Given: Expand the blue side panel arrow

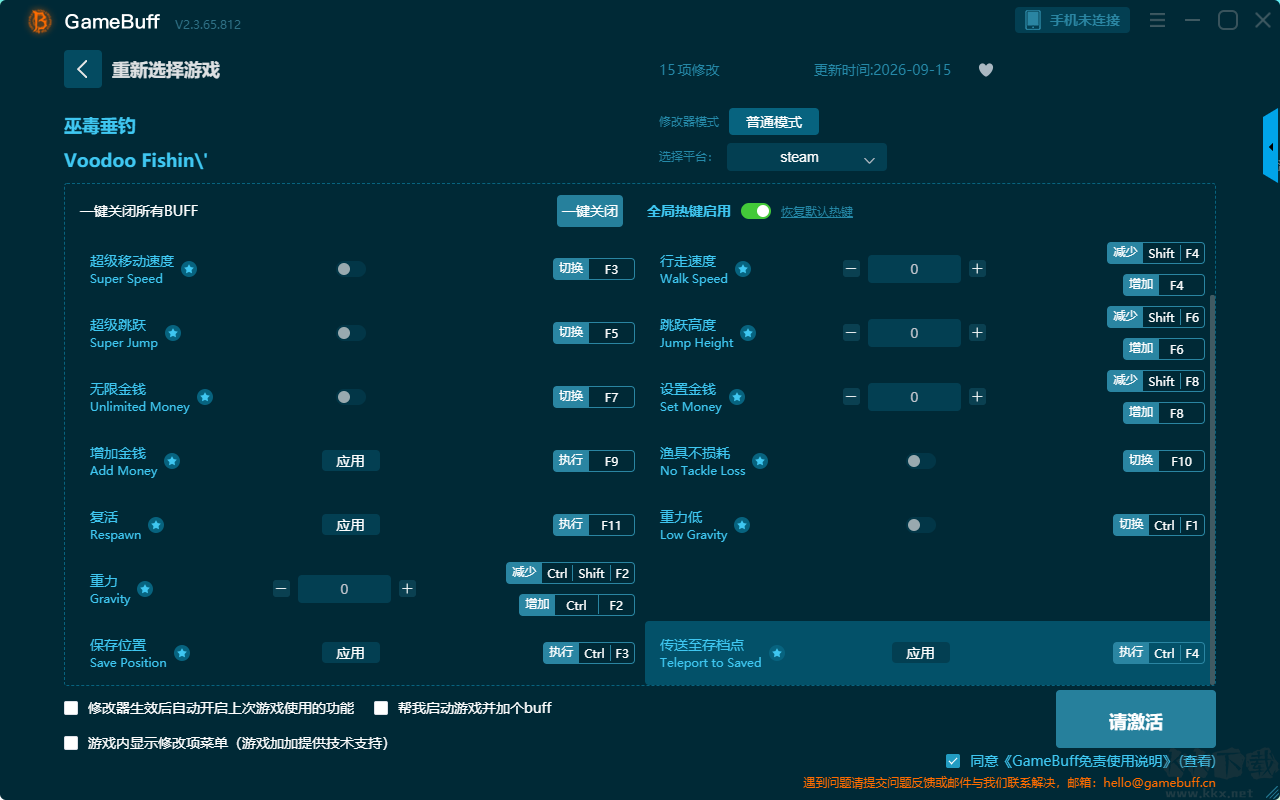Looking at the screenshot, I should [x=1271, y=146].
